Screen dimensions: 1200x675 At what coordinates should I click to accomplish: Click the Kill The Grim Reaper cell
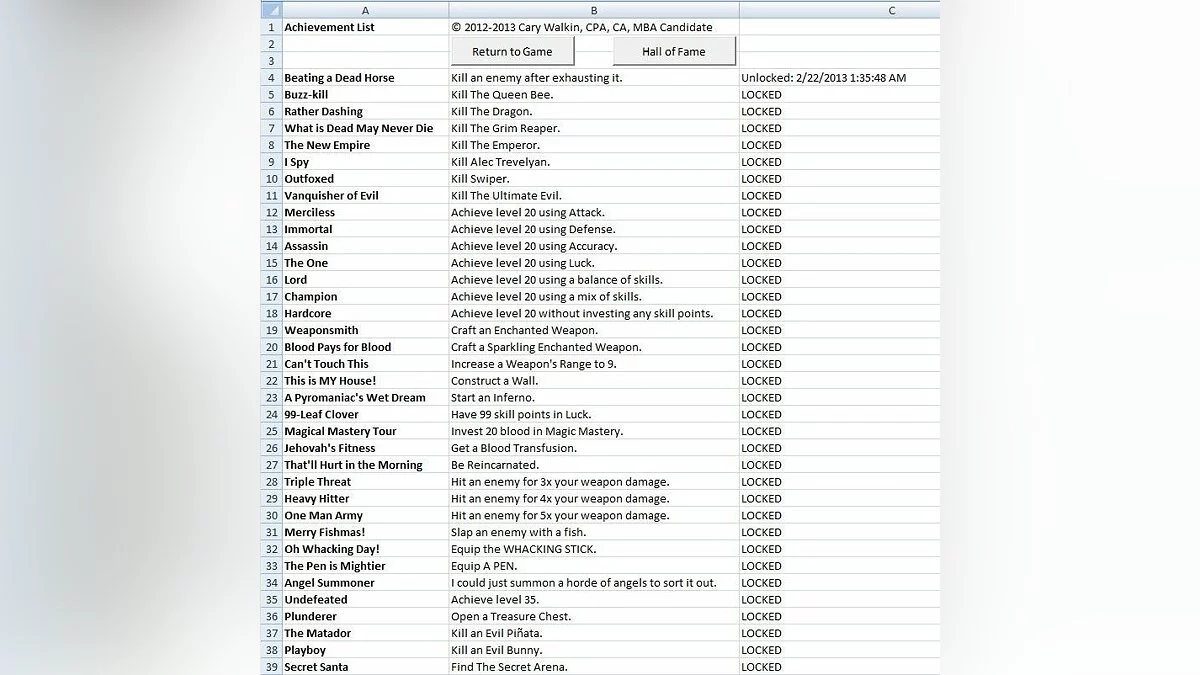click(594, 128)
